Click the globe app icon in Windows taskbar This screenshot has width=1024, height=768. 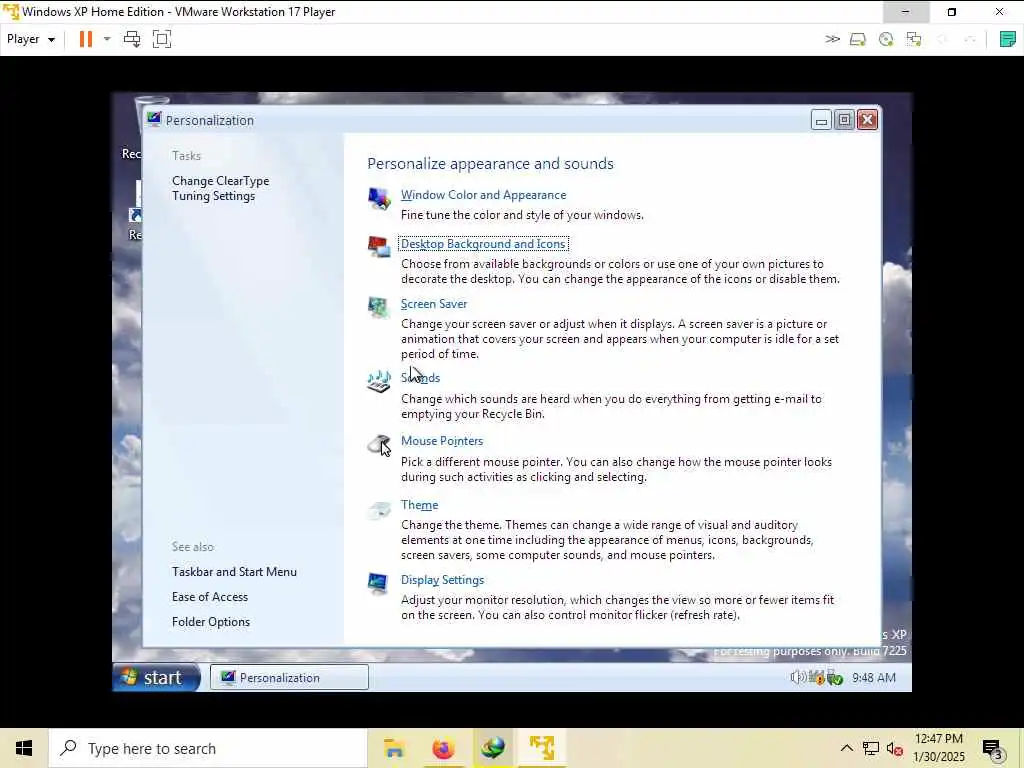point(492,748)
